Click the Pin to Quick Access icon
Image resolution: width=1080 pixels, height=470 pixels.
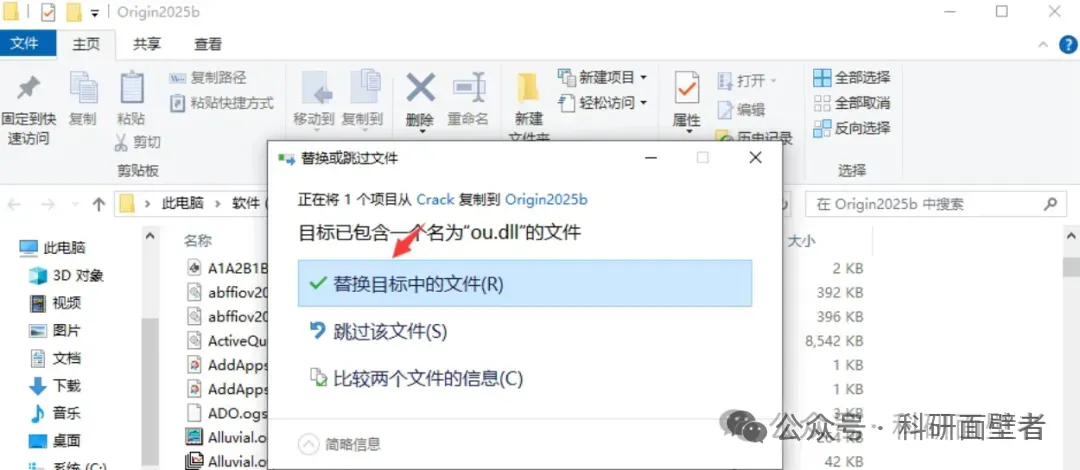coord(28,88)
